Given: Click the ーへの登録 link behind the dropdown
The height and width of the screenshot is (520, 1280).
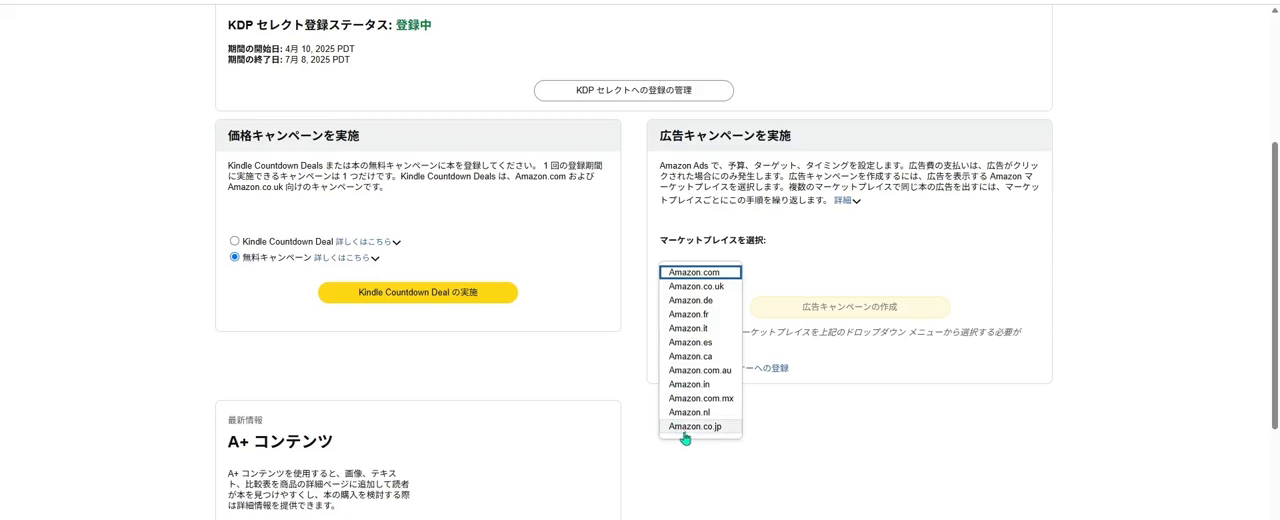Looking at the screenshot, I should click(x=766, y=368).
